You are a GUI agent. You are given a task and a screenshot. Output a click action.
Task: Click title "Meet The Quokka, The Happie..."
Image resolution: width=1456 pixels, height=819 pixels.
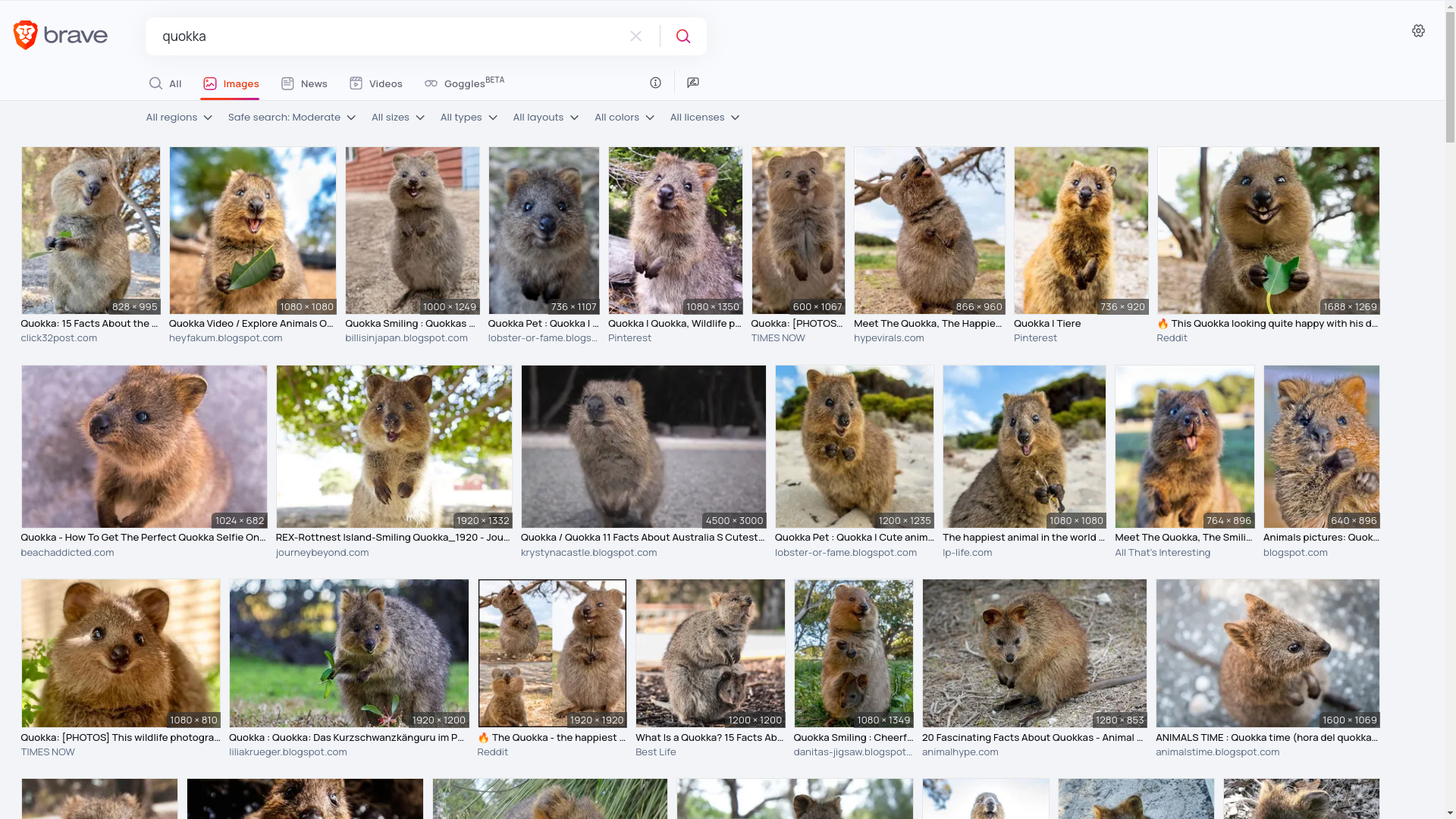coord(928,324)
